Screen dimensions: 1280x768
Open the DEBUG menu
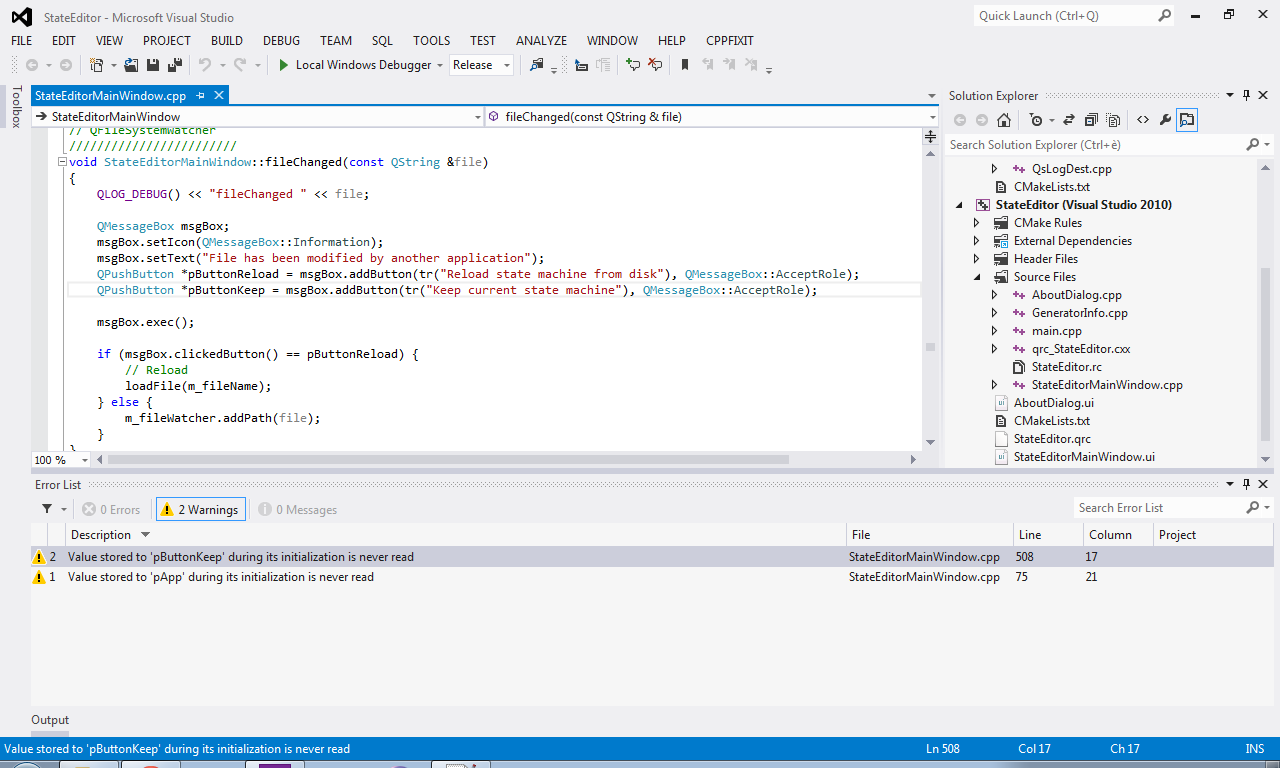281,41
